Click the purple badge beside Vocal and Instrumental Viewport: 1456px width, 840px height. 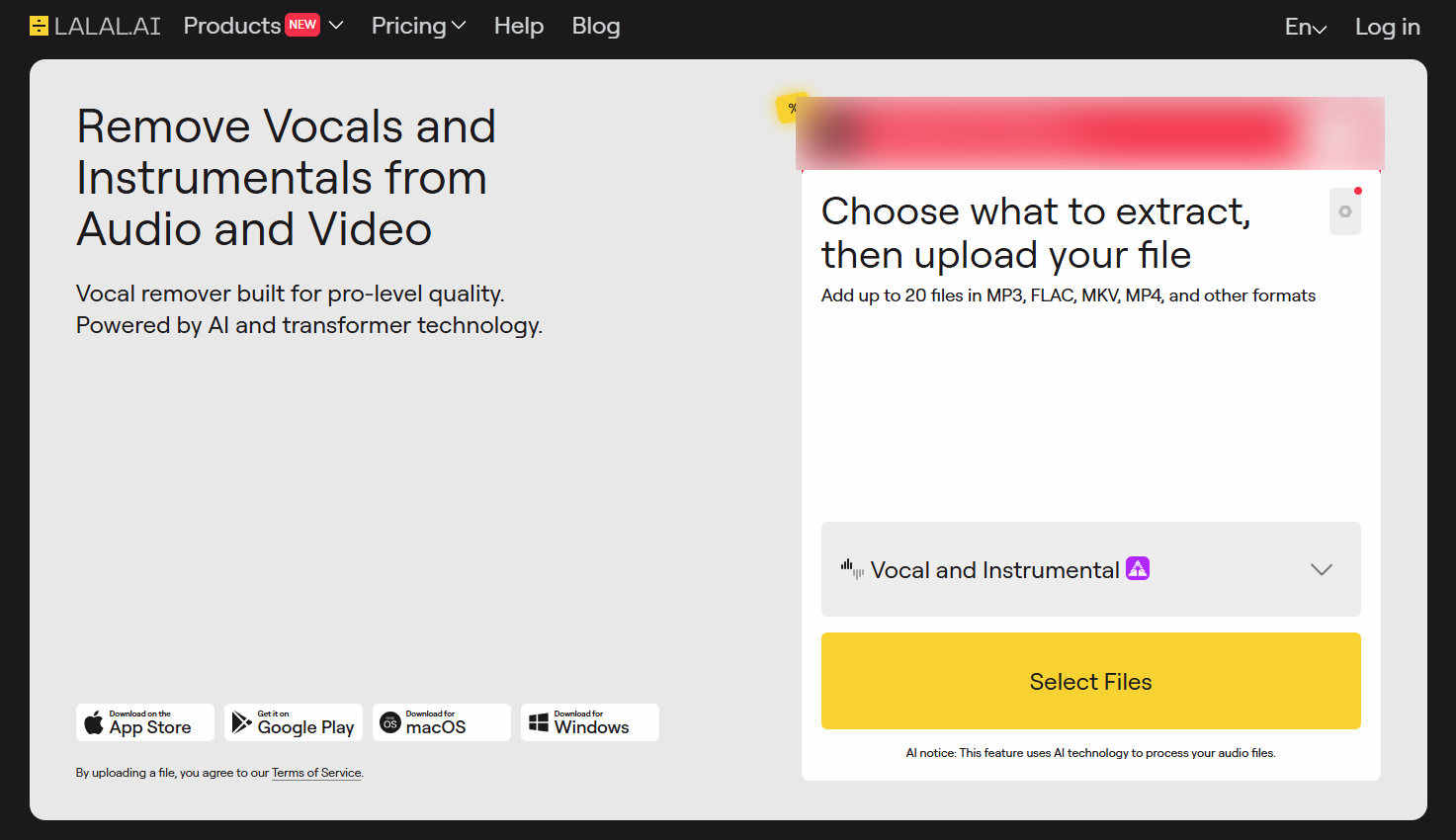click(x=1138, y=569)
